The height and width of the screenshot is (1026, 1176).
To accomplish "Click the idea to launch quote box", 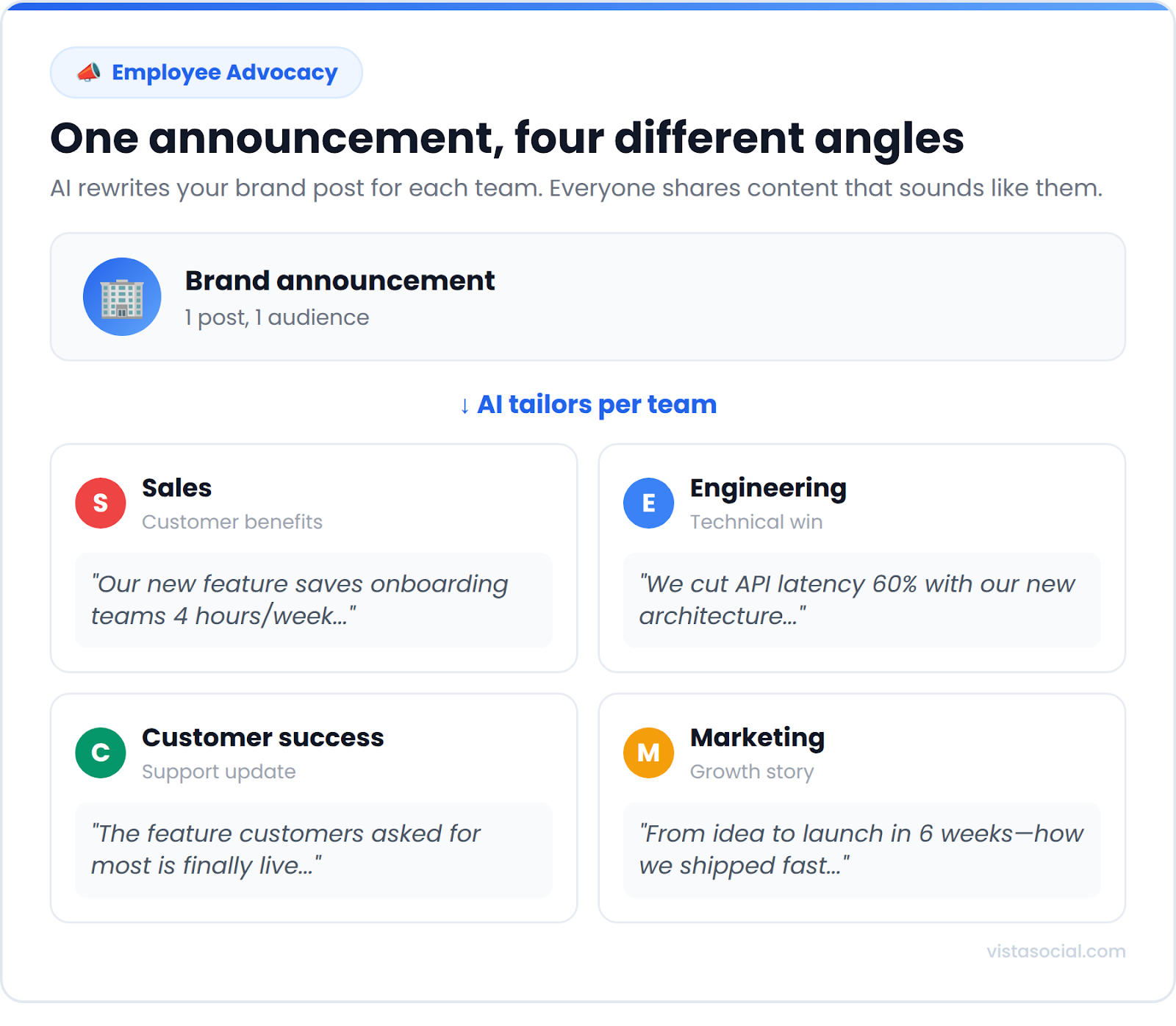I will point(861,850).
